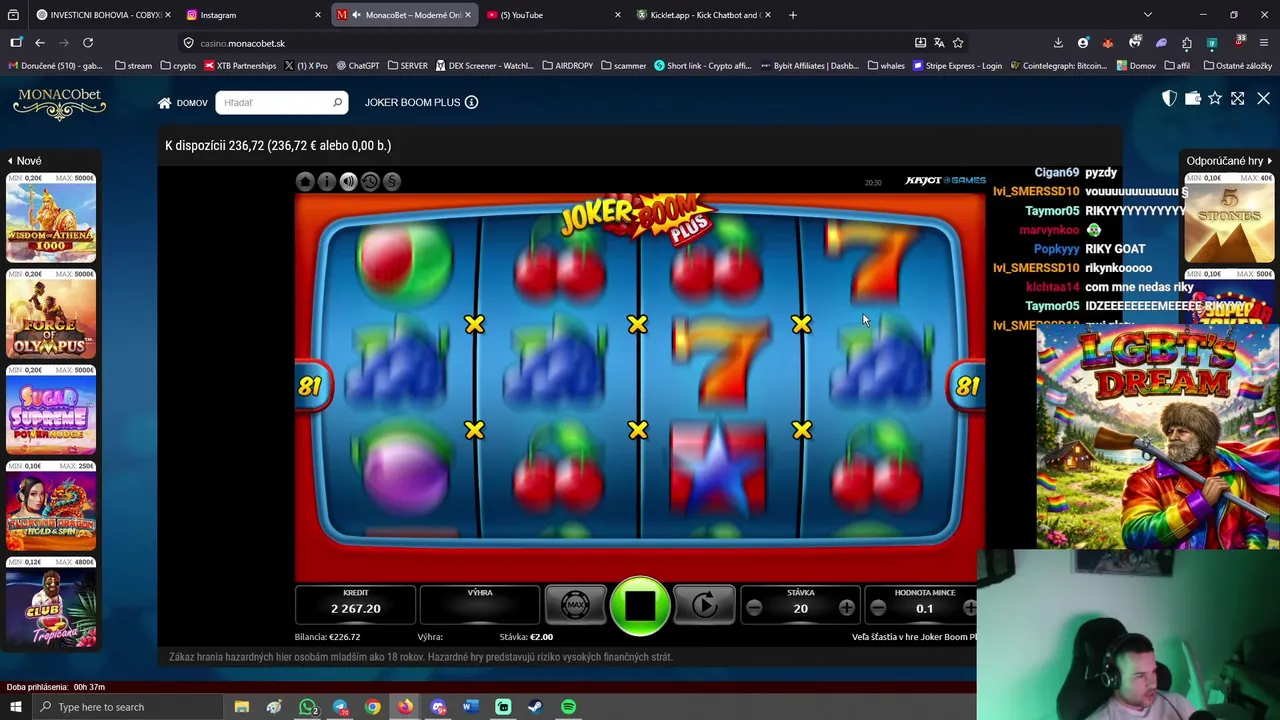
Task: Open the browser hamburger menu
Action: [x=1264, y=43]
